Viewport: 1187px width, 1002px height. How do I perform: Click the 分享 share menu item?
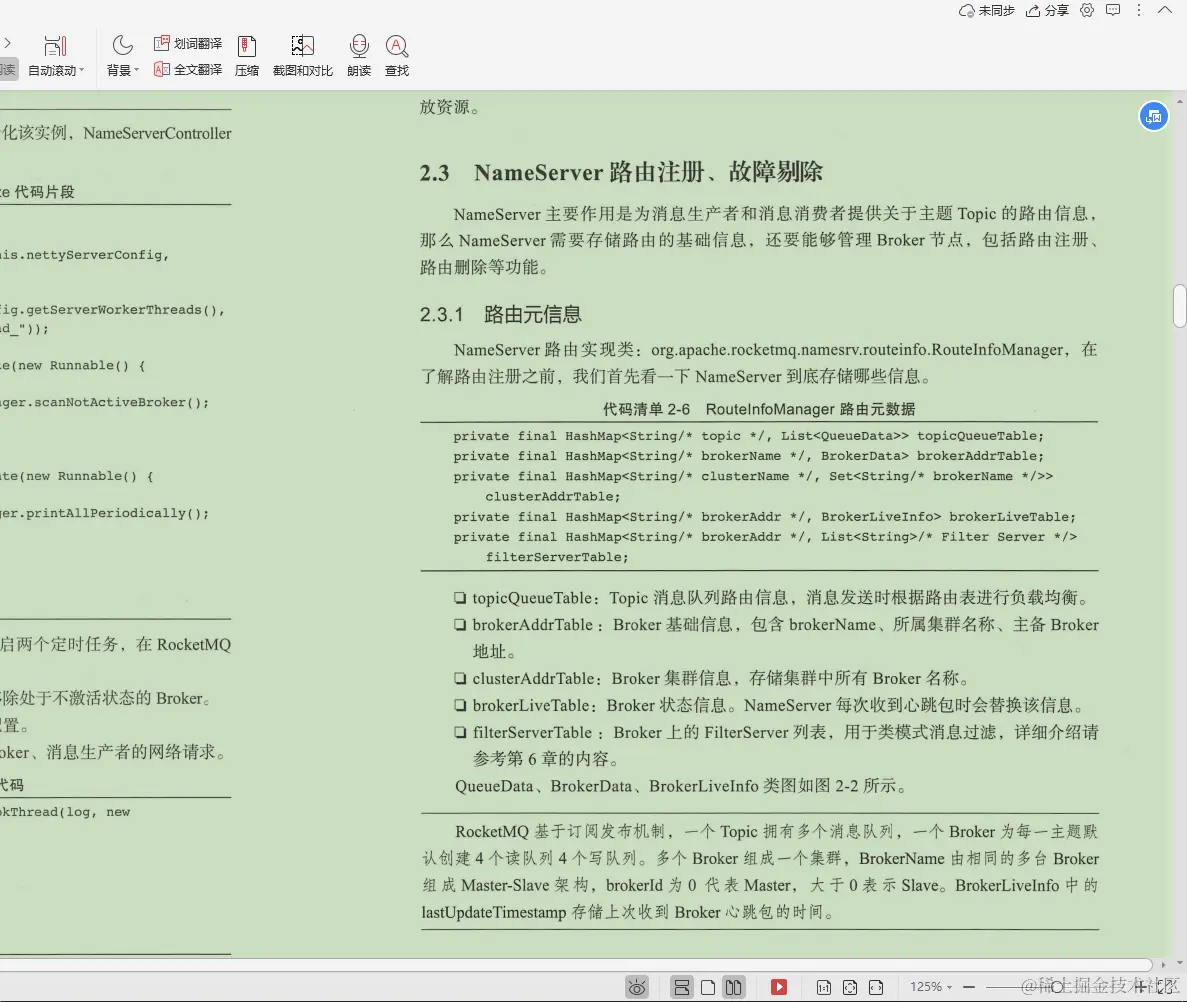(x=1046, y=10)
